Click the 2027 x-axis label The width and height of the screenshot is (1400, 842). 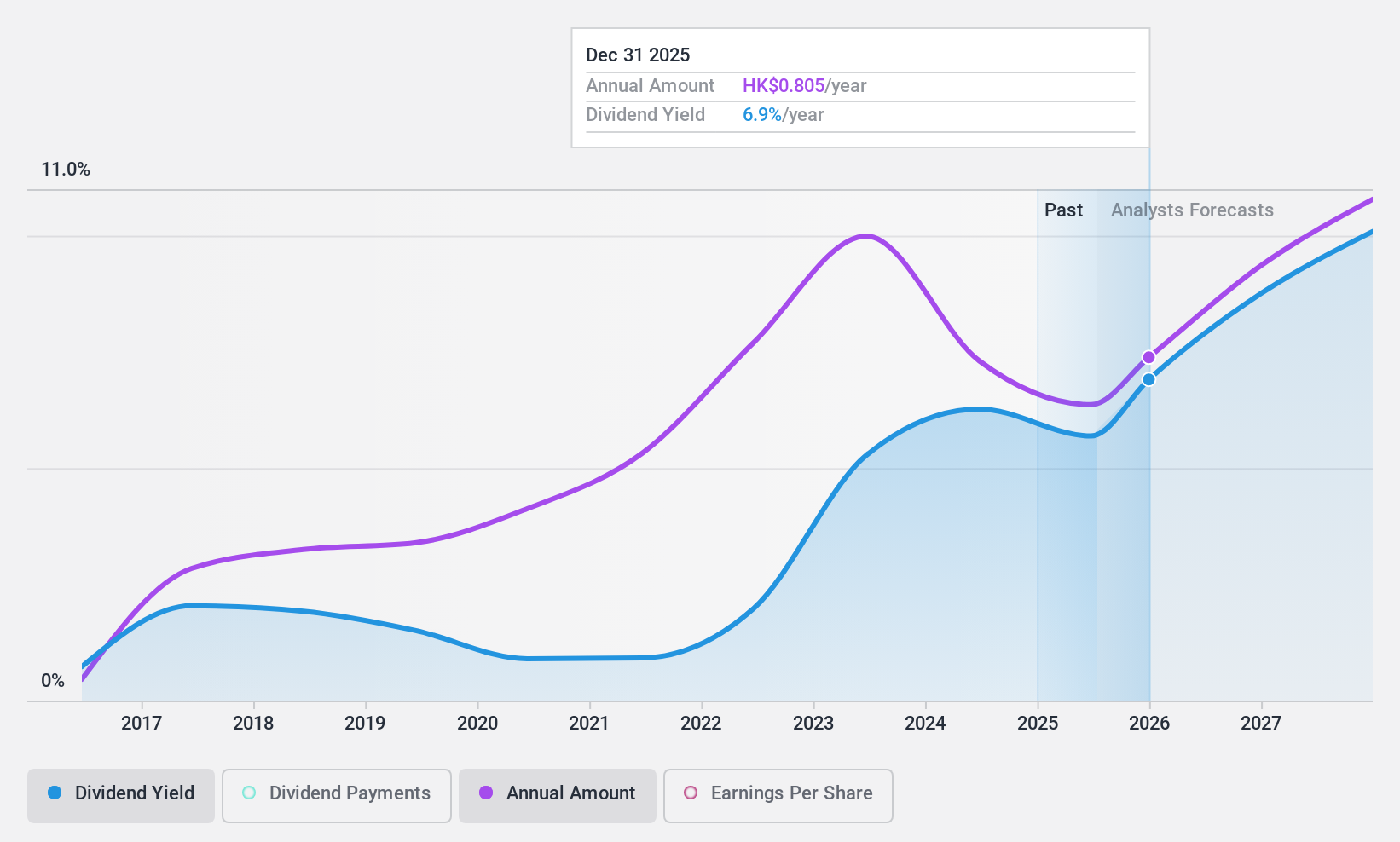(1261, 724)
